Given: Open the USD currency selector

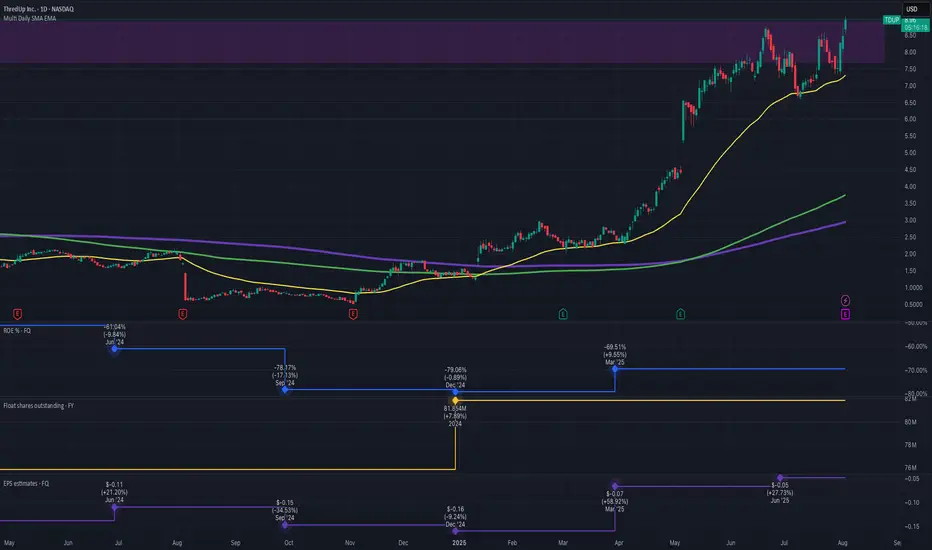Looking at the screenshot, I should 914,9.
